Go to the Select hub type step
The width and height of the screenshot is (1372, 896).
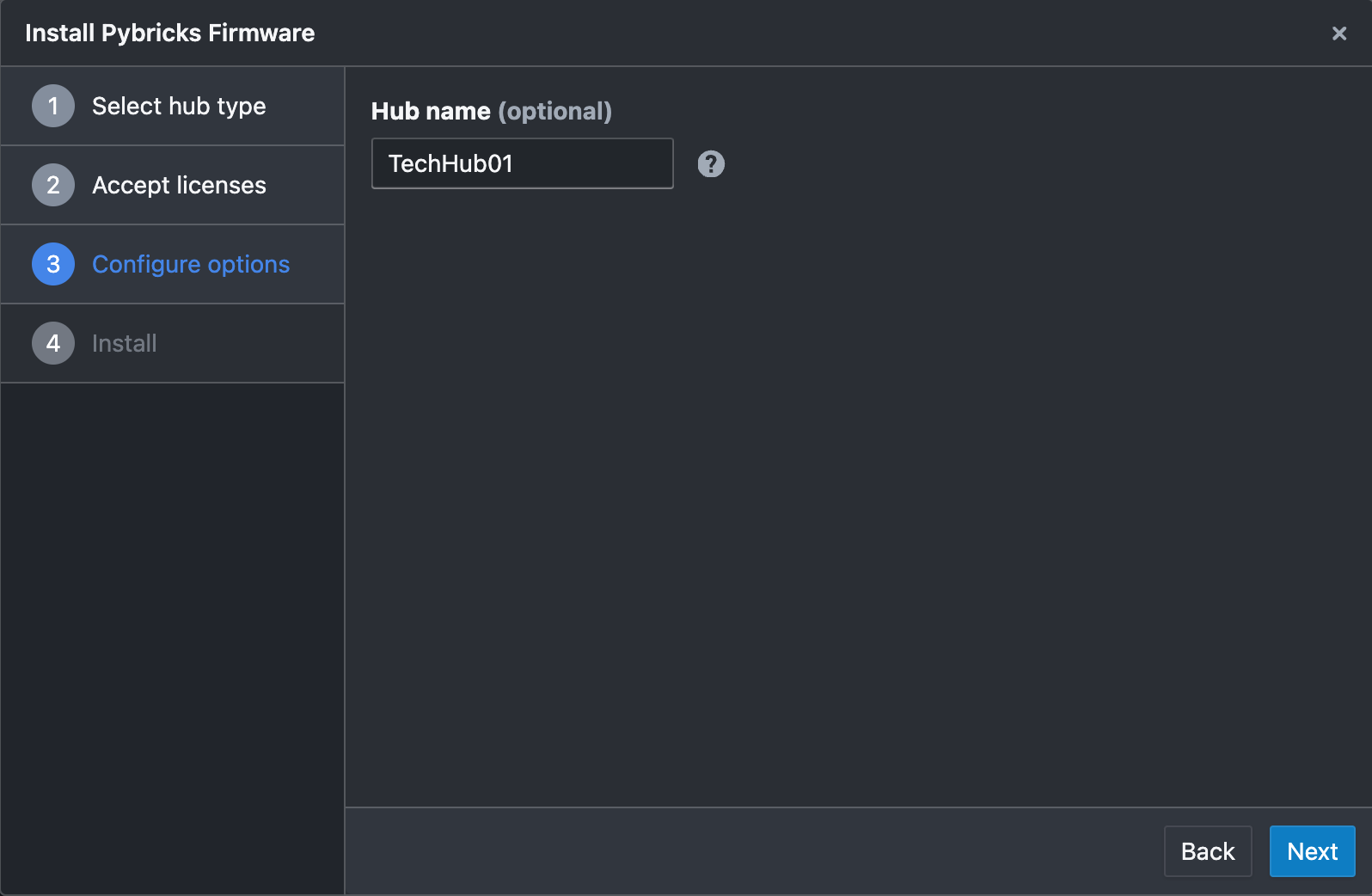(x=173, y=106)
